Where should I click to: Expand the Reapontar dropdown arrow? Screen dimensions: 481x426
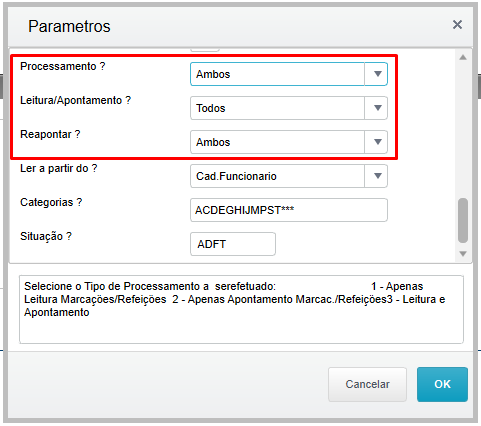(x=376, y=142)
